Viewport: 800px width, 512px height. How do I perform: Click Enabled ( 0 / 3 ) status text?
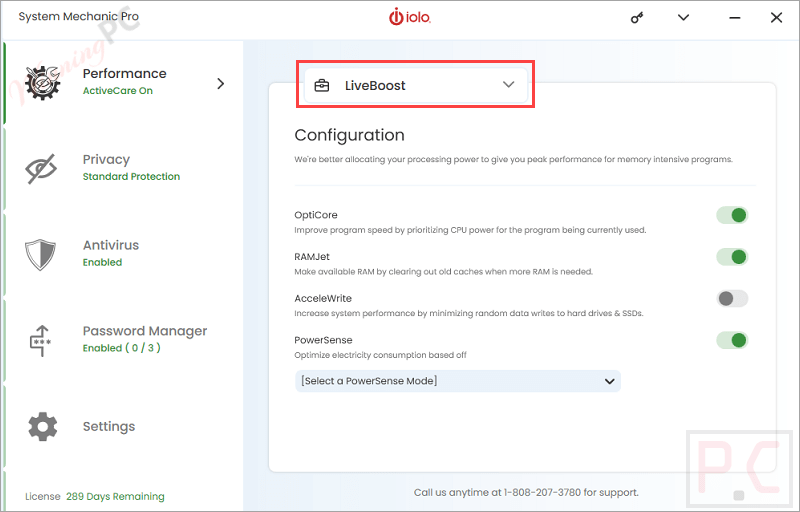pos(121,348)
